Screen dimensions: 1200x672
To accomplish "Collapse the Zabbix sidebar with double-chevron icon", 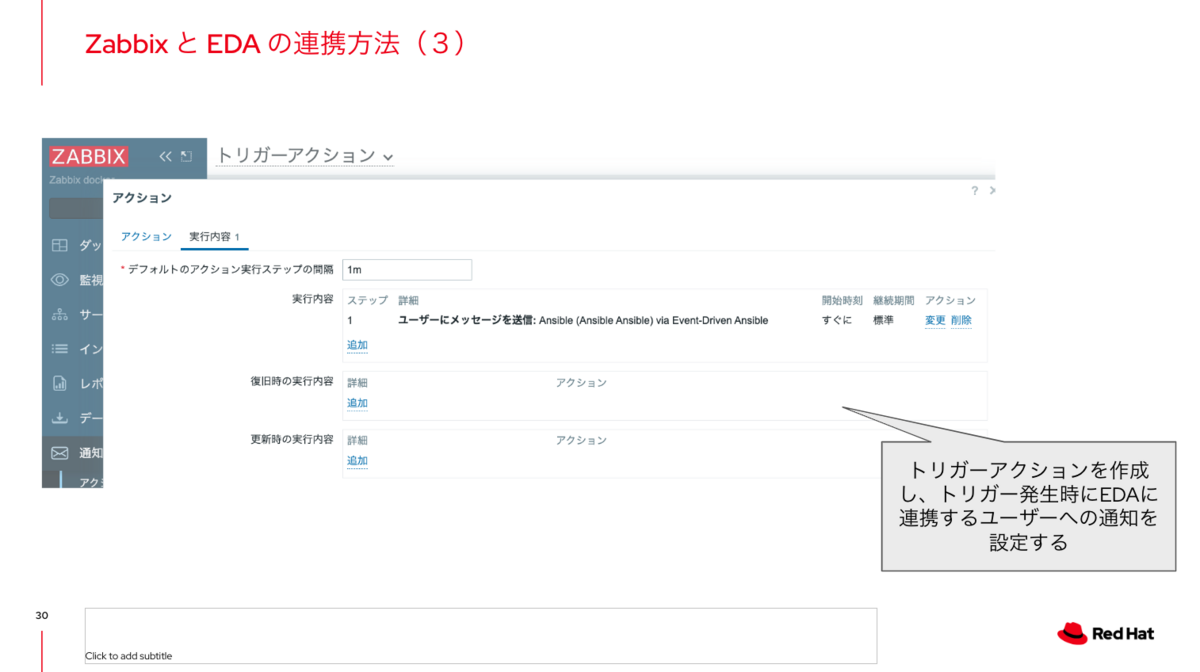I will [166, 156].
